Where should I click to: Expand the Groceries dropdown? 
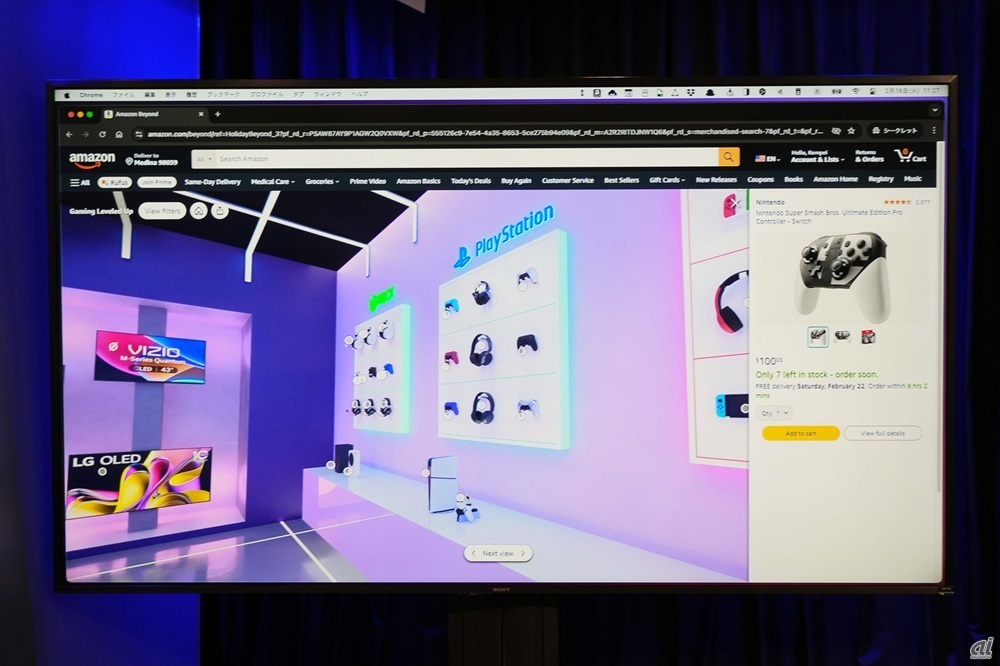[x=322, y=182]
